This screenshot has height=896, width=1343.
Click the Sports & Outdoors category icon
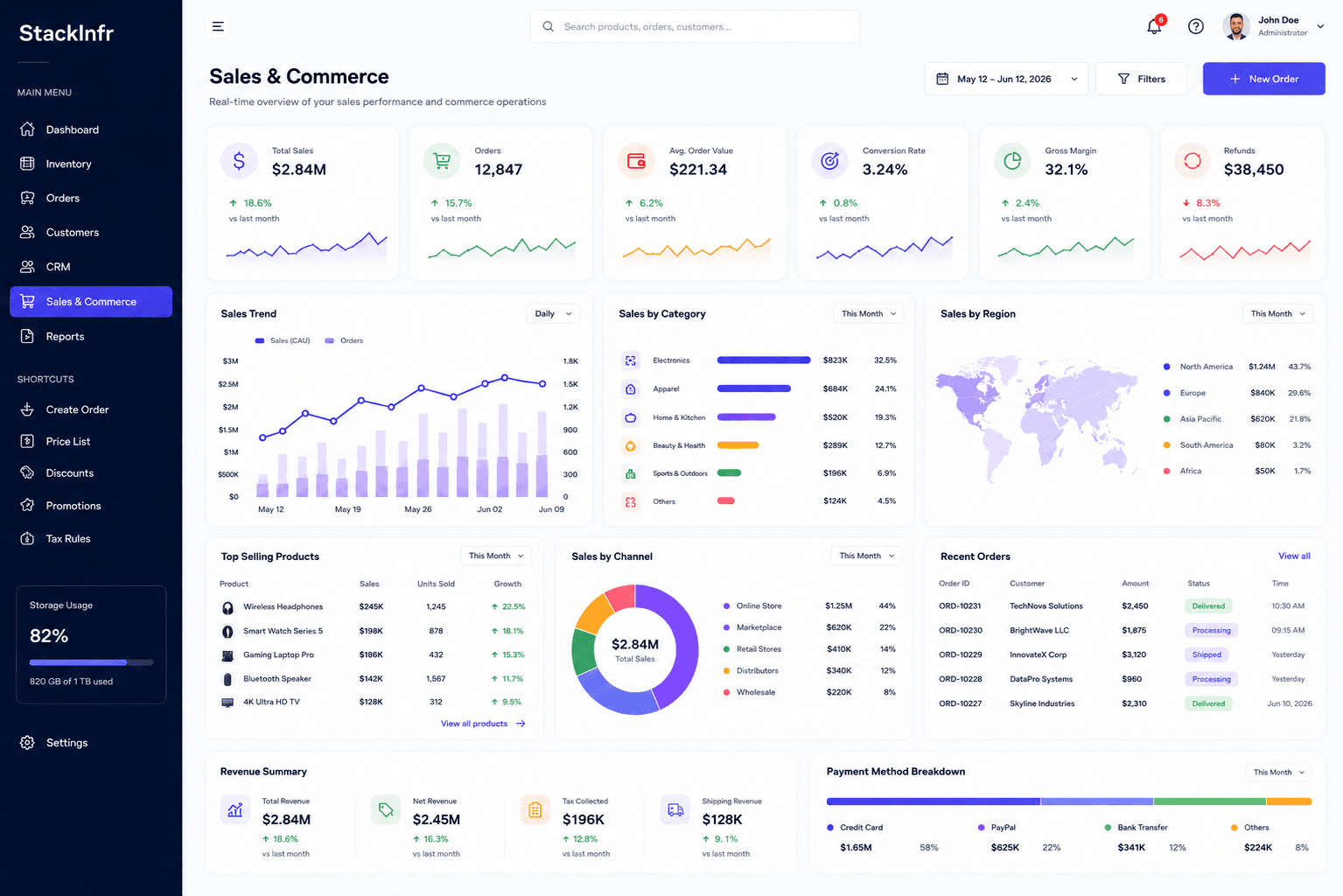(x=630, y=473)
